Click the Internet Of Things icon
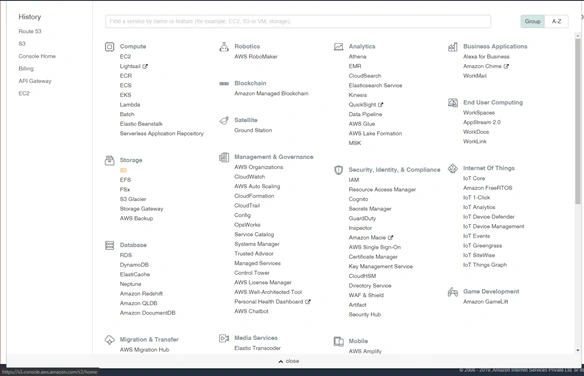 pos(453,169)
